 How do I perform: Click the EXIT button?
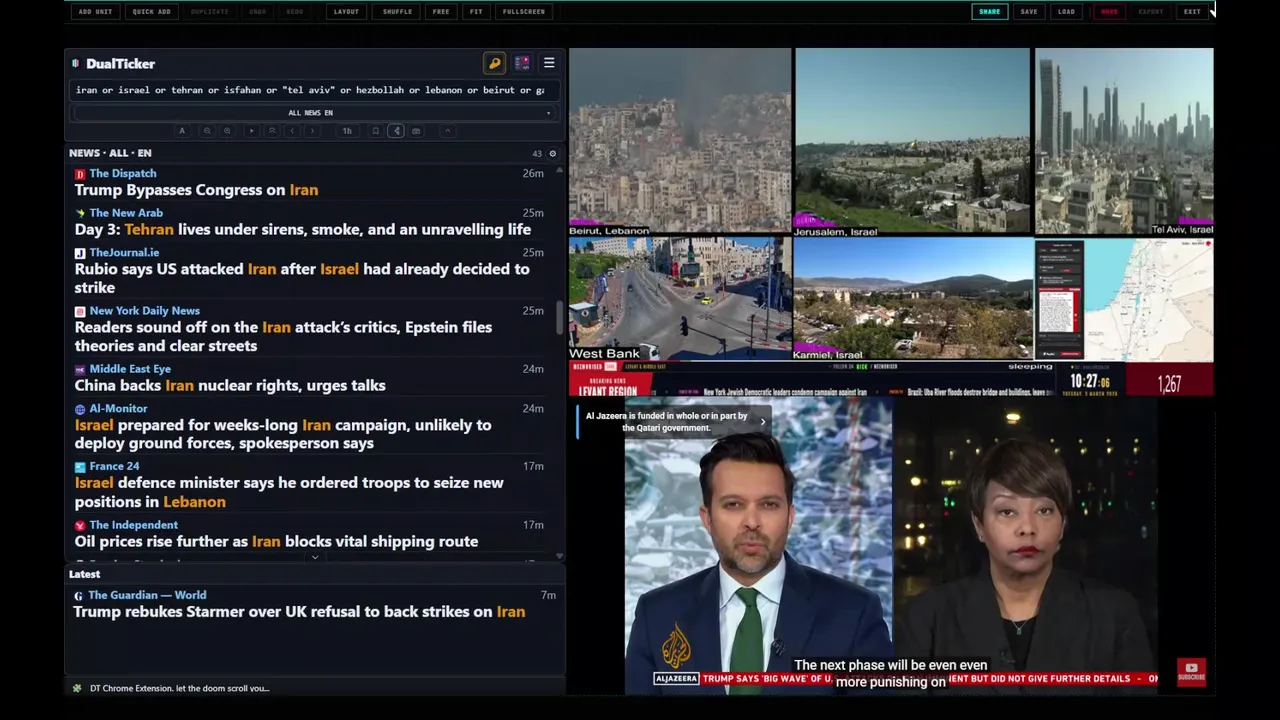click(x=1192, y=12)
